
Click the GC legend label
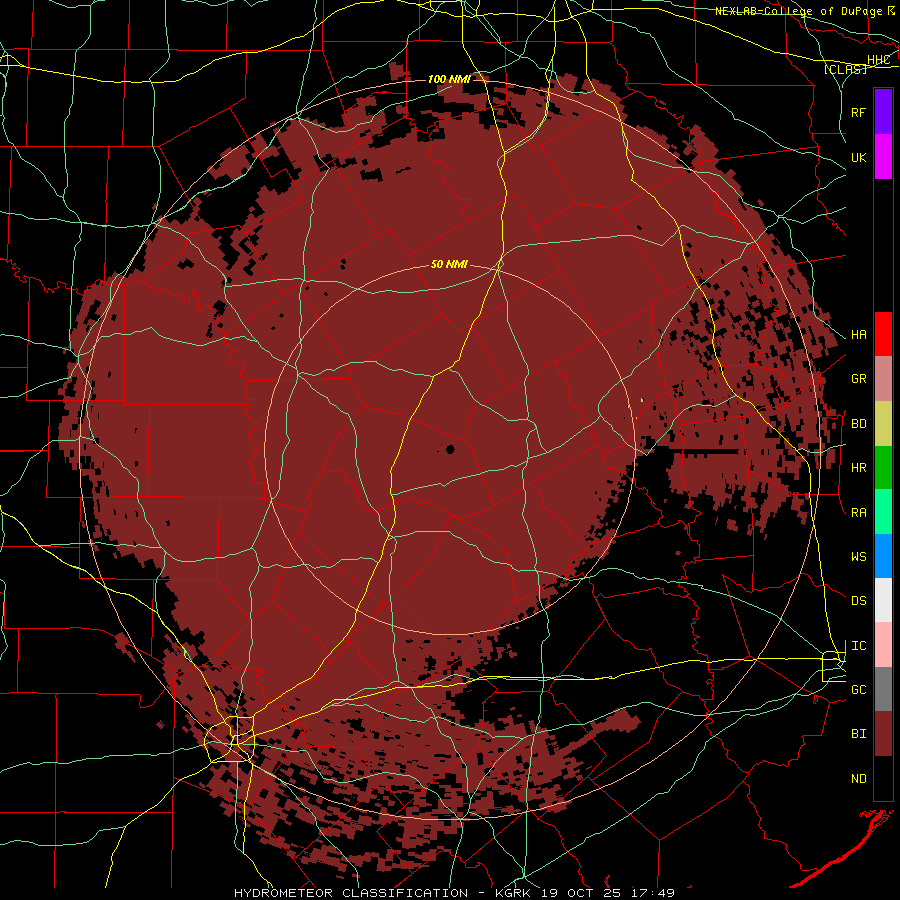click(859, 690)
